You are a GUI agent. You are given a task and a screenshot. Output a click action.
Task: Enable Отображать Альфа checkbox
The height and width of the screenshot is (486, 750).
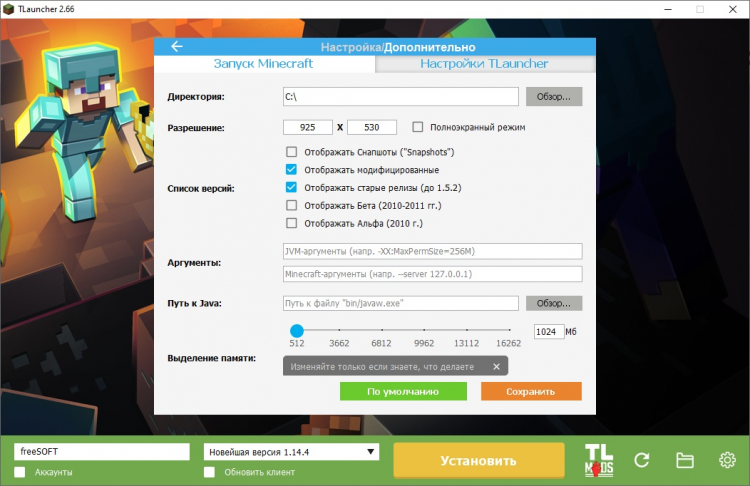point(291,223)
